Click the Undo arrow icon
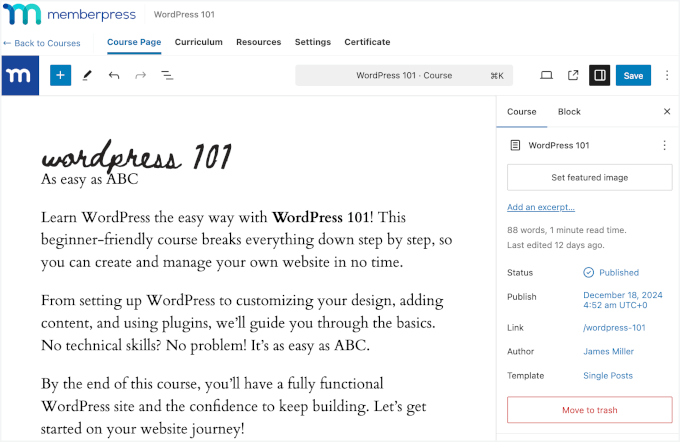Image resolution: width=680 pixels, height=442 pixels. pos(114,75)
